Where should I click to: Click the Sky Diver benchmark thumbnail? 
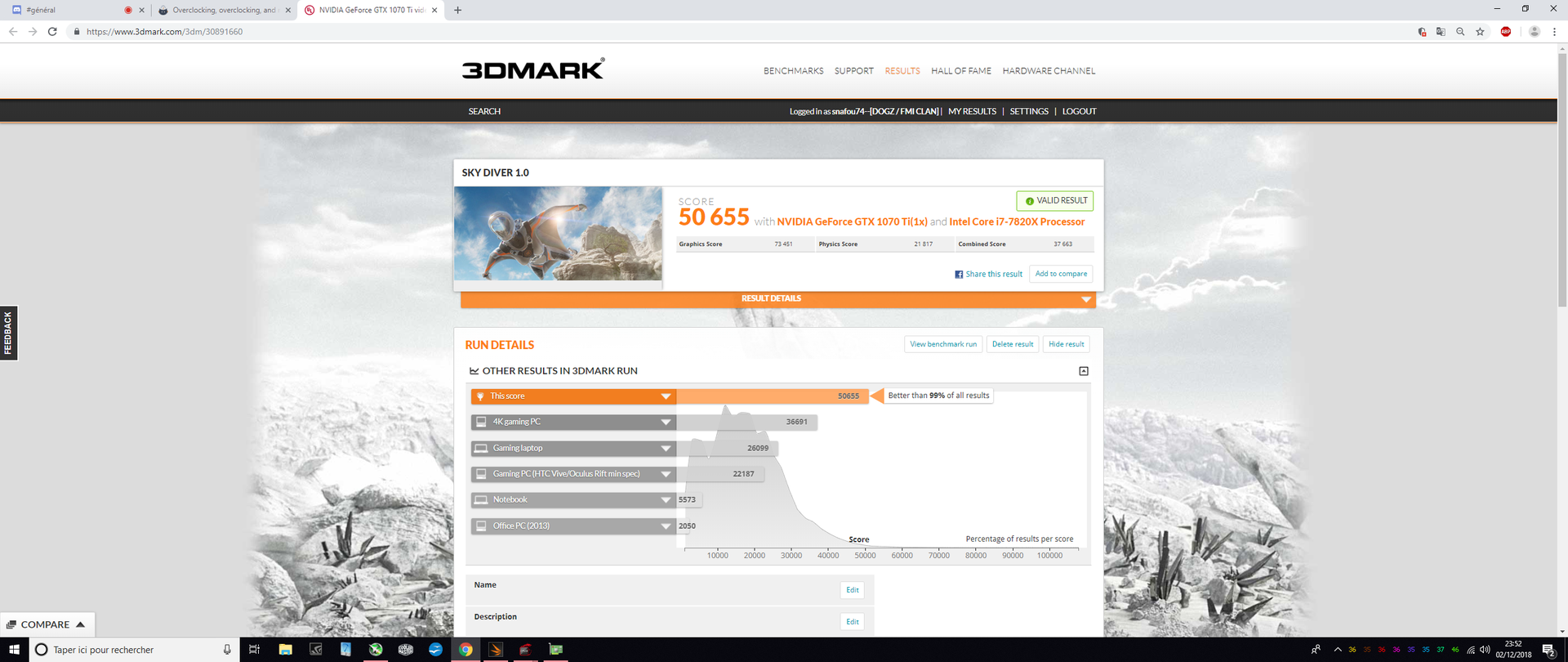(x=558, y=234)
